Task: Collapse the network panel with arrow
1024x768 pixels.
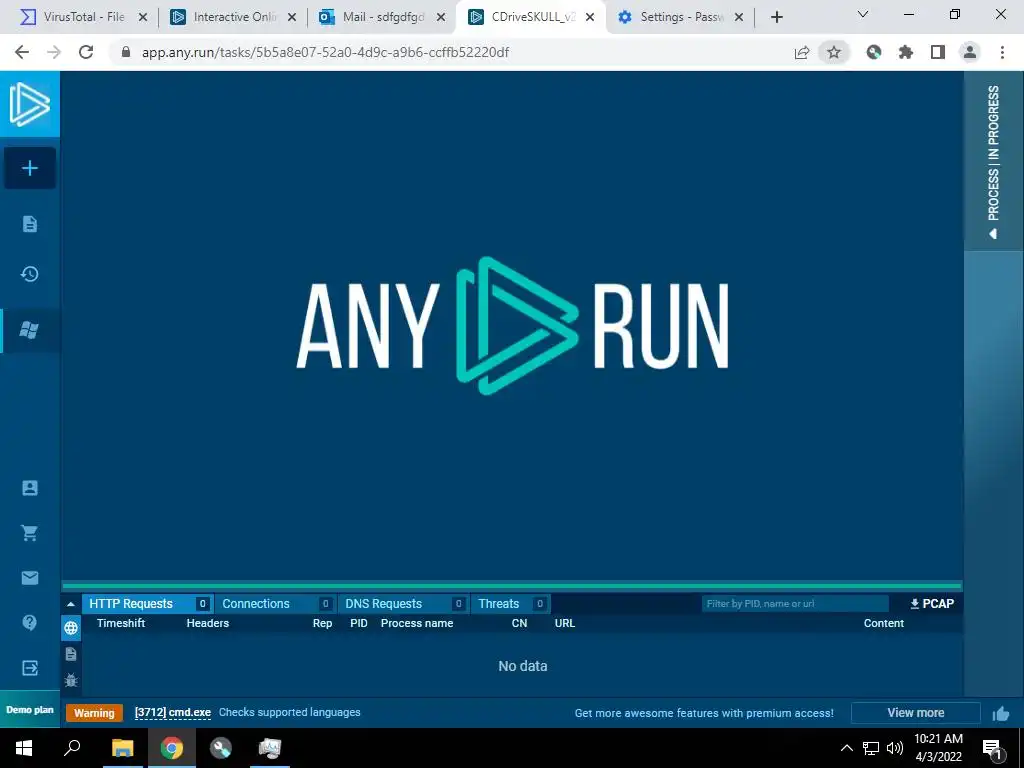Action: 71,604
